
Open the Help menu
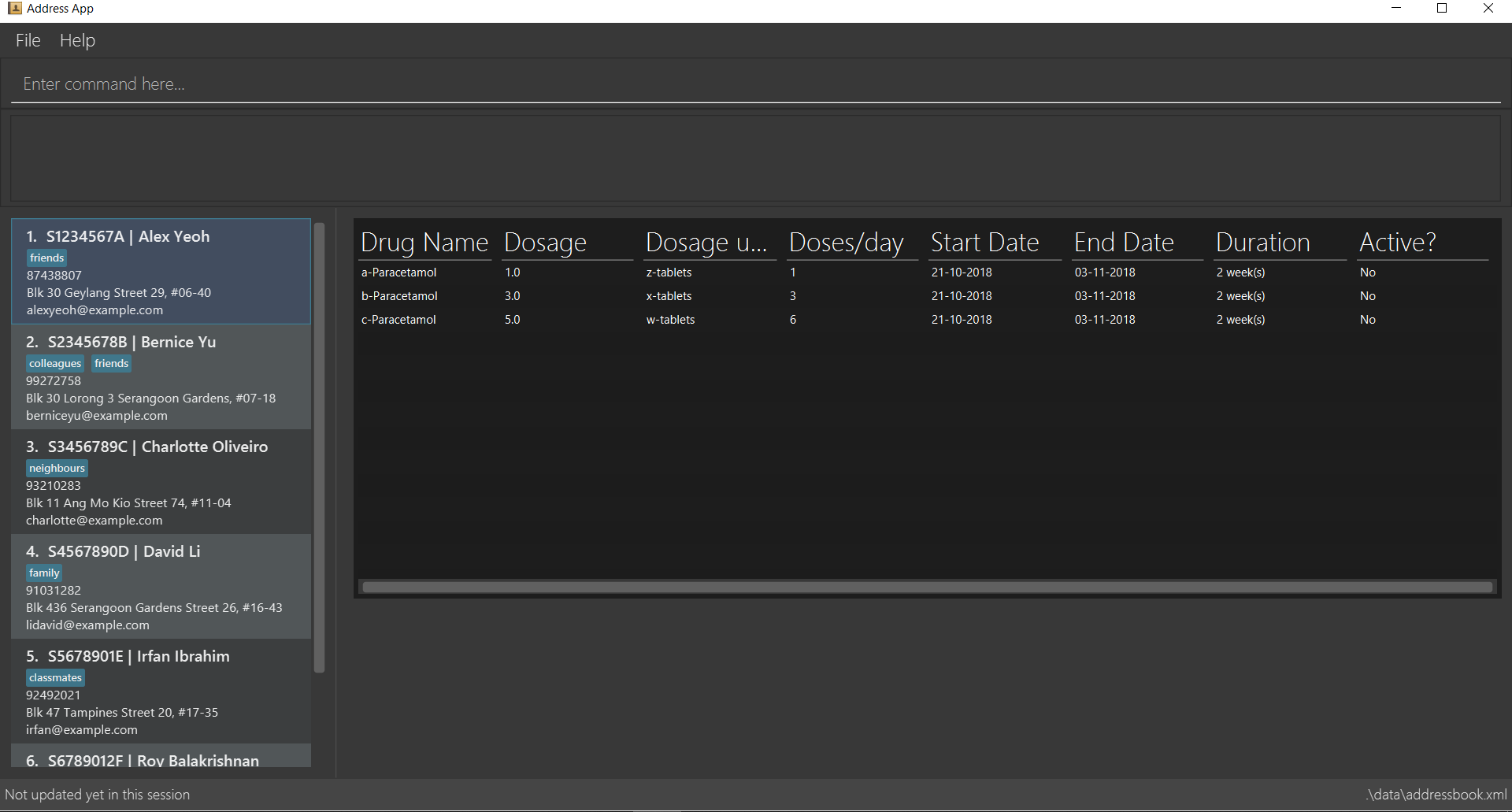(x=77, y=40)
